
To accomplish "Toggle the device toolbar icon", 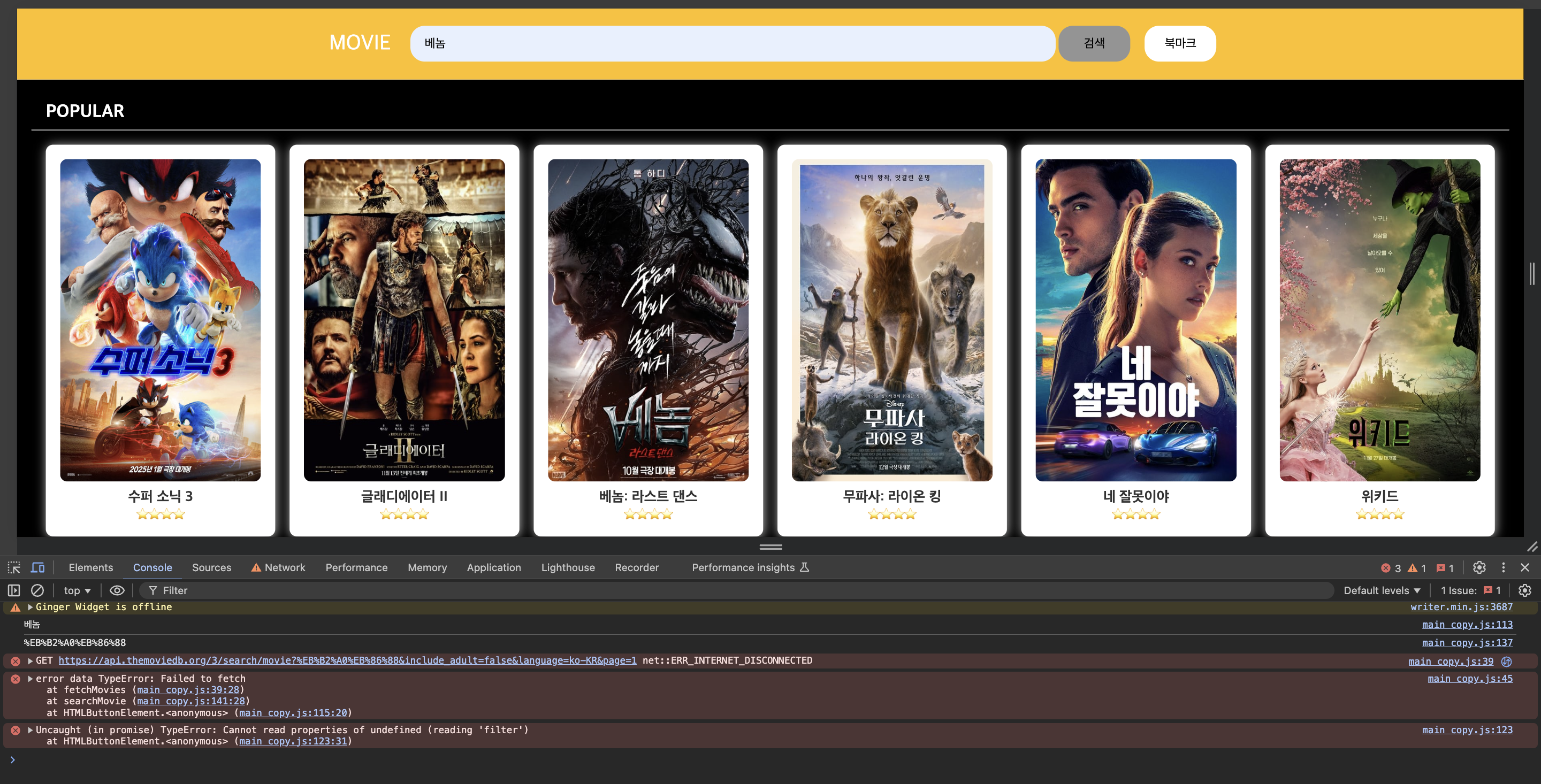I will (x=37, y=567).
